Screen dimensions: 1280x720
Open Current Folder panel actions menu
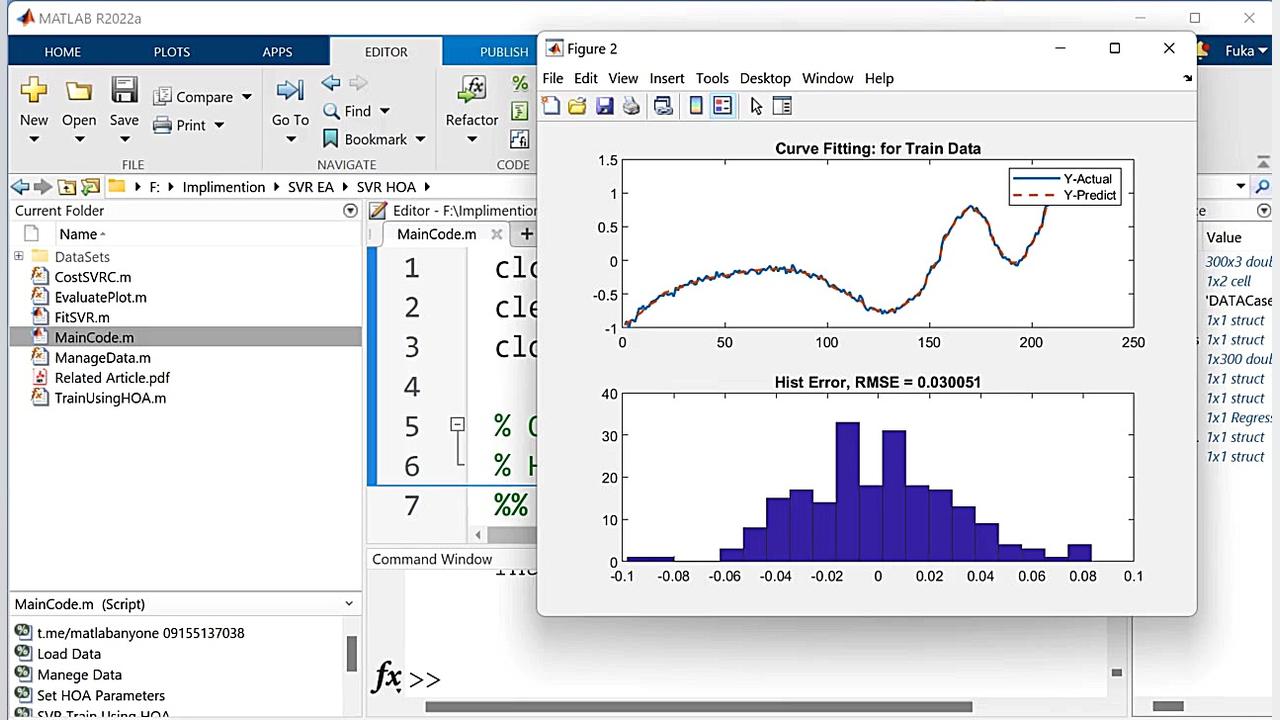pos(350,211)
